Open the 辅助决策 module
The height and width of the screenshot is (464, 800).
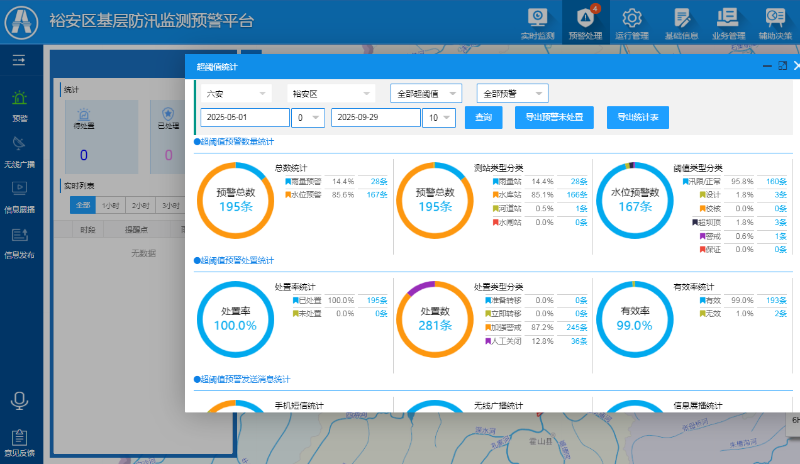[775, 23]
